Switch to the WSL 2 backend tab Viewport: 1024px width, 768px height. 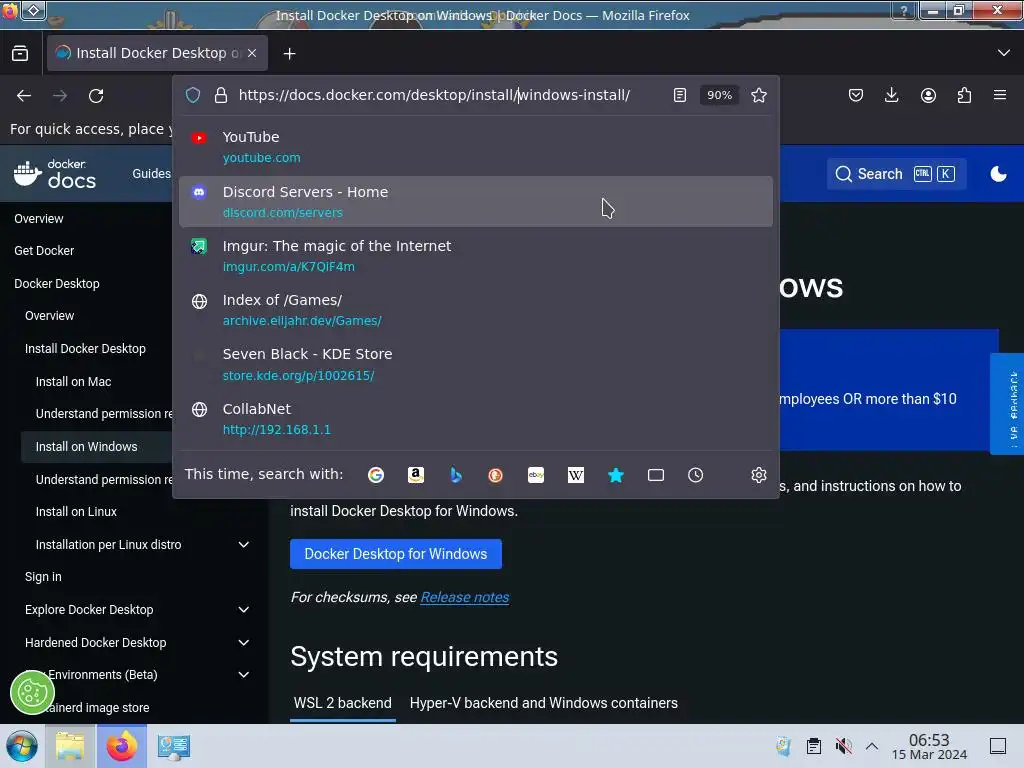[x=342, y=703]
